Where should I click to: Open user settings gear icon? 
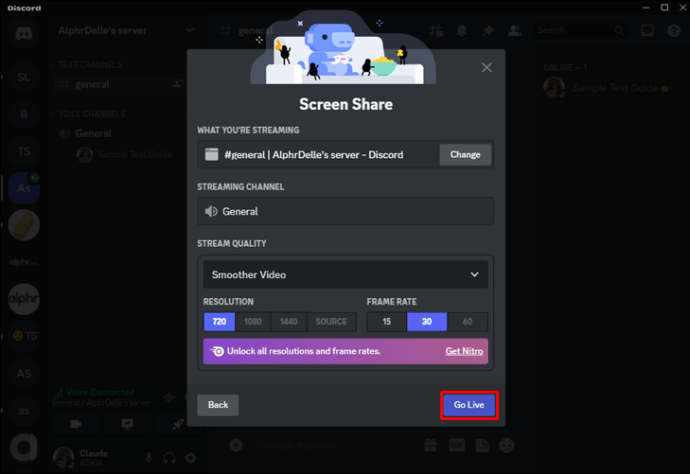[191, 458]
